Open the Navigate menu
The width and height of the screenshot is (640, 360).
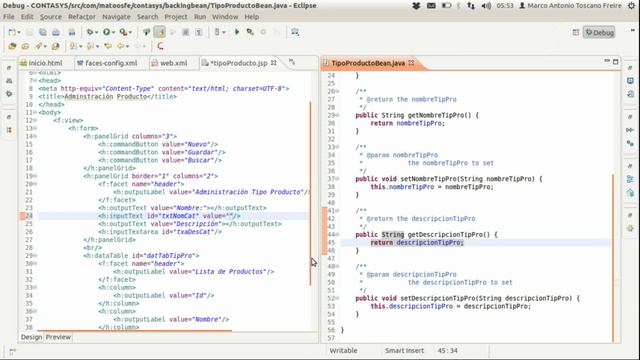[116, 17]
